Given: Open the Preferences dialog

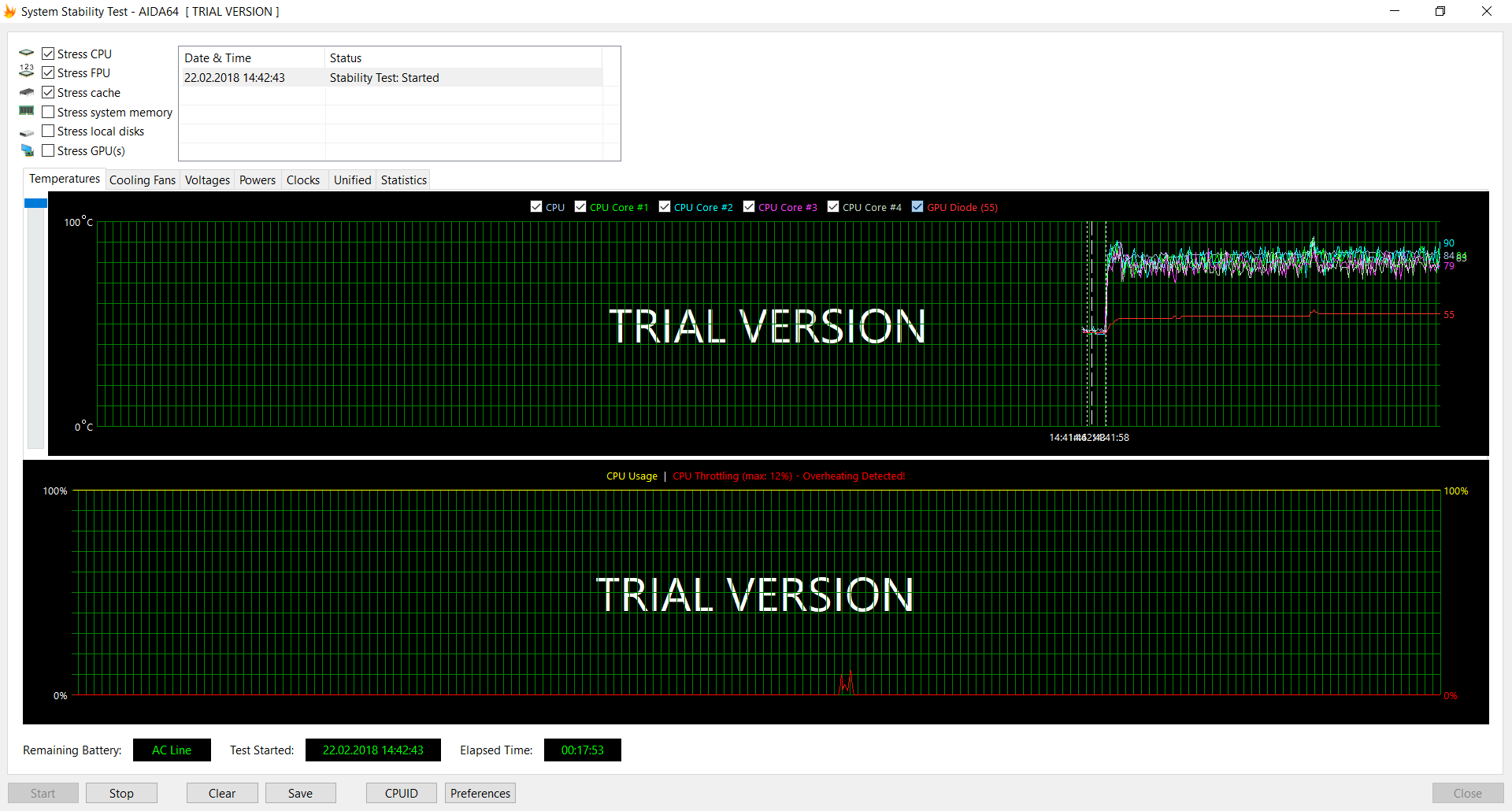Looking at the screenshot, I should click(x=480, y=793).
